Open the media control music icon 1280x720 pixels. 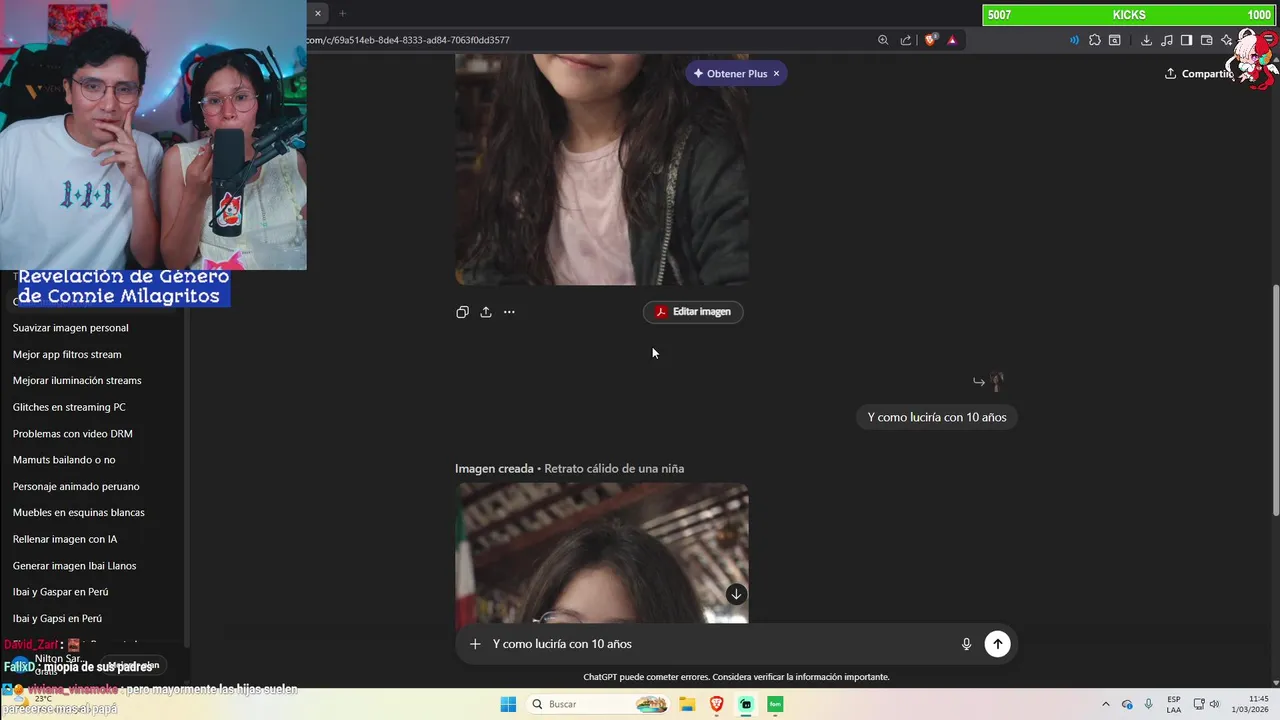tap(1166, 40)
